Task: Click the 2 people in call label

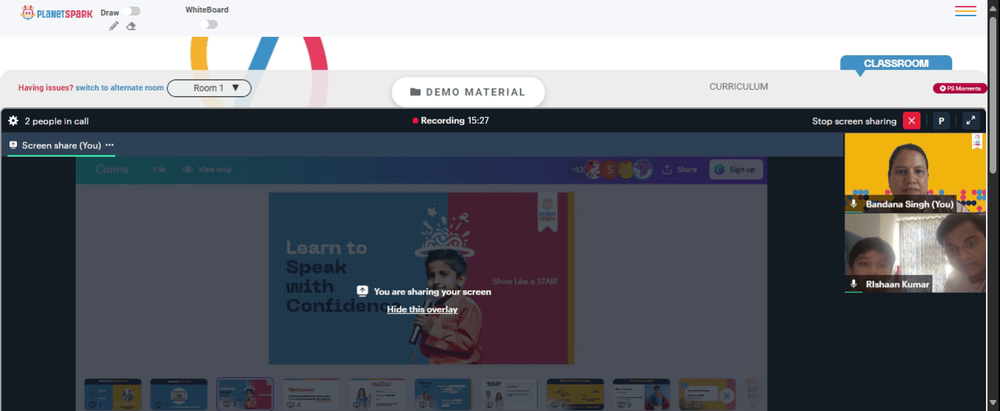Action: (x=57, y=121)
